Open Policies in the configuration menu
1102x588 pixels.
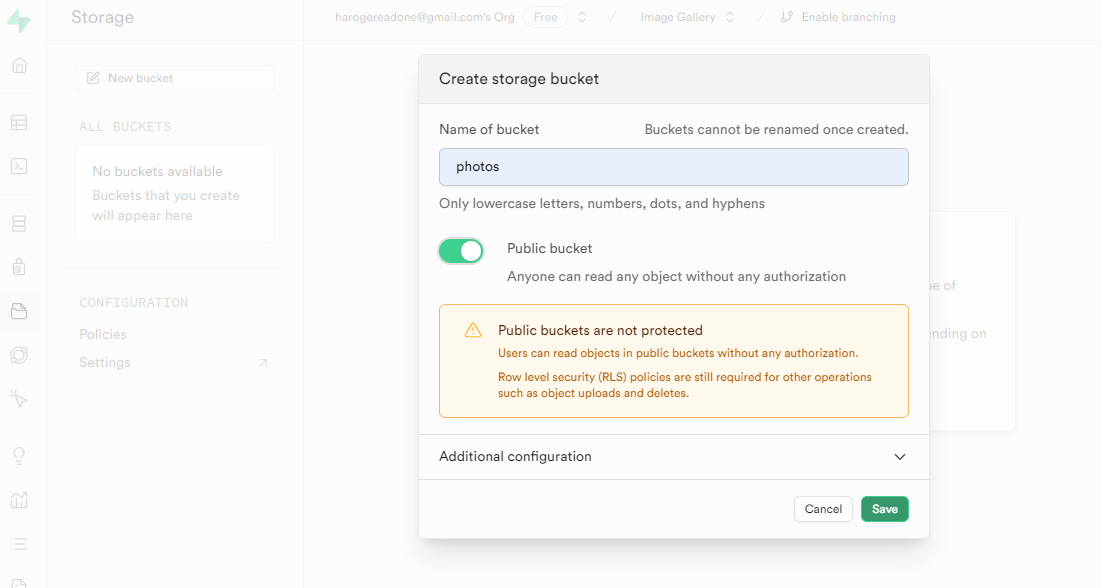[103, 334]
